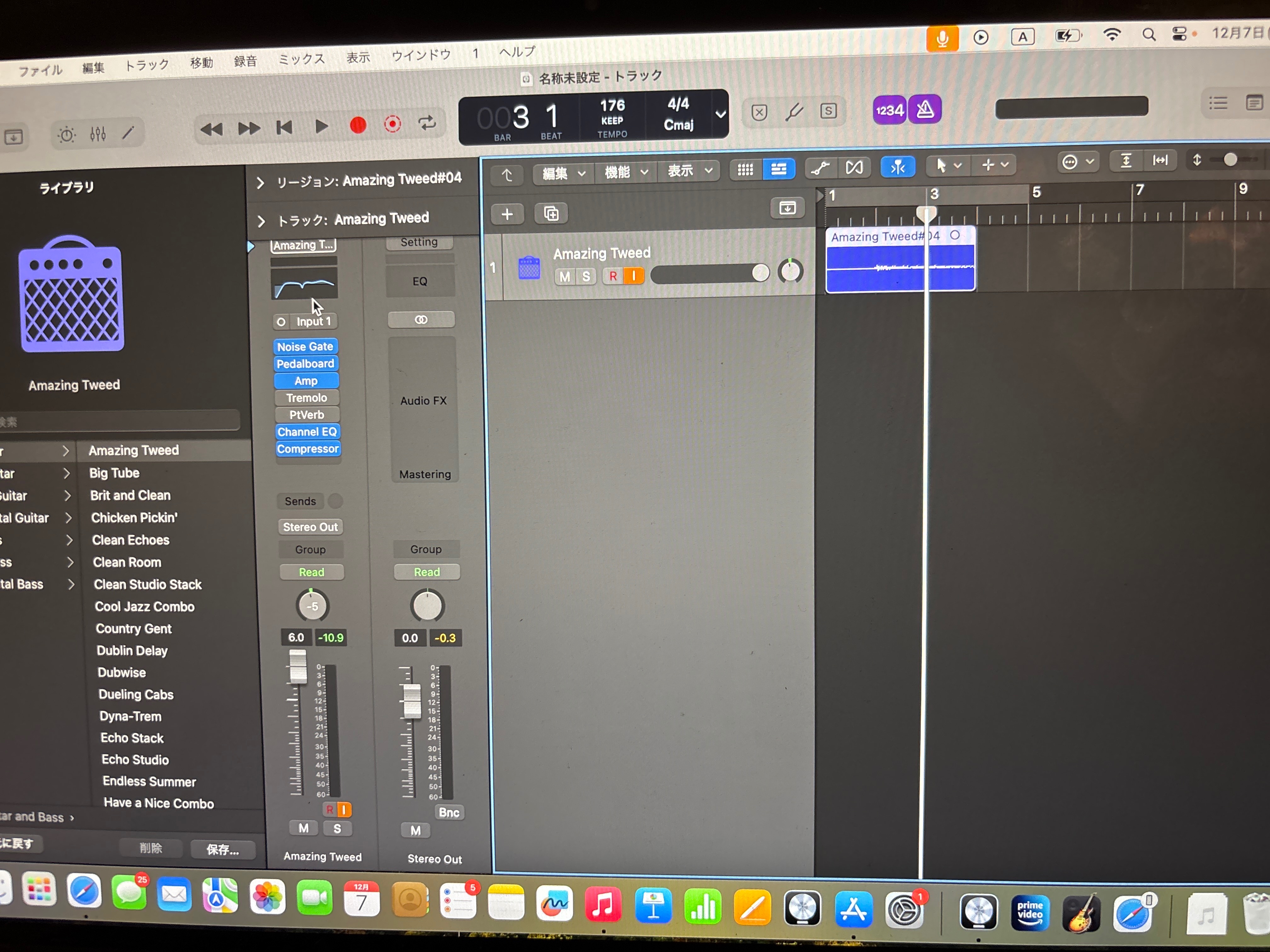Open the 機能 dropdown in tracks area
The width and height of the screenshot is (1270, 952).
click(x=626, y=172)
